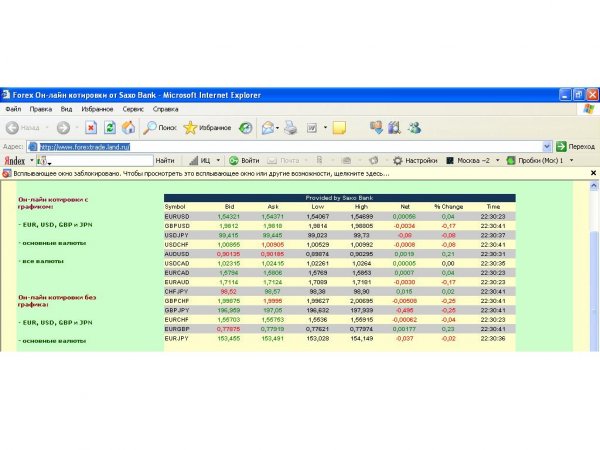600x450 pixels.
Task: Click EURUSD symbol cell
Action: click(177, 217)
